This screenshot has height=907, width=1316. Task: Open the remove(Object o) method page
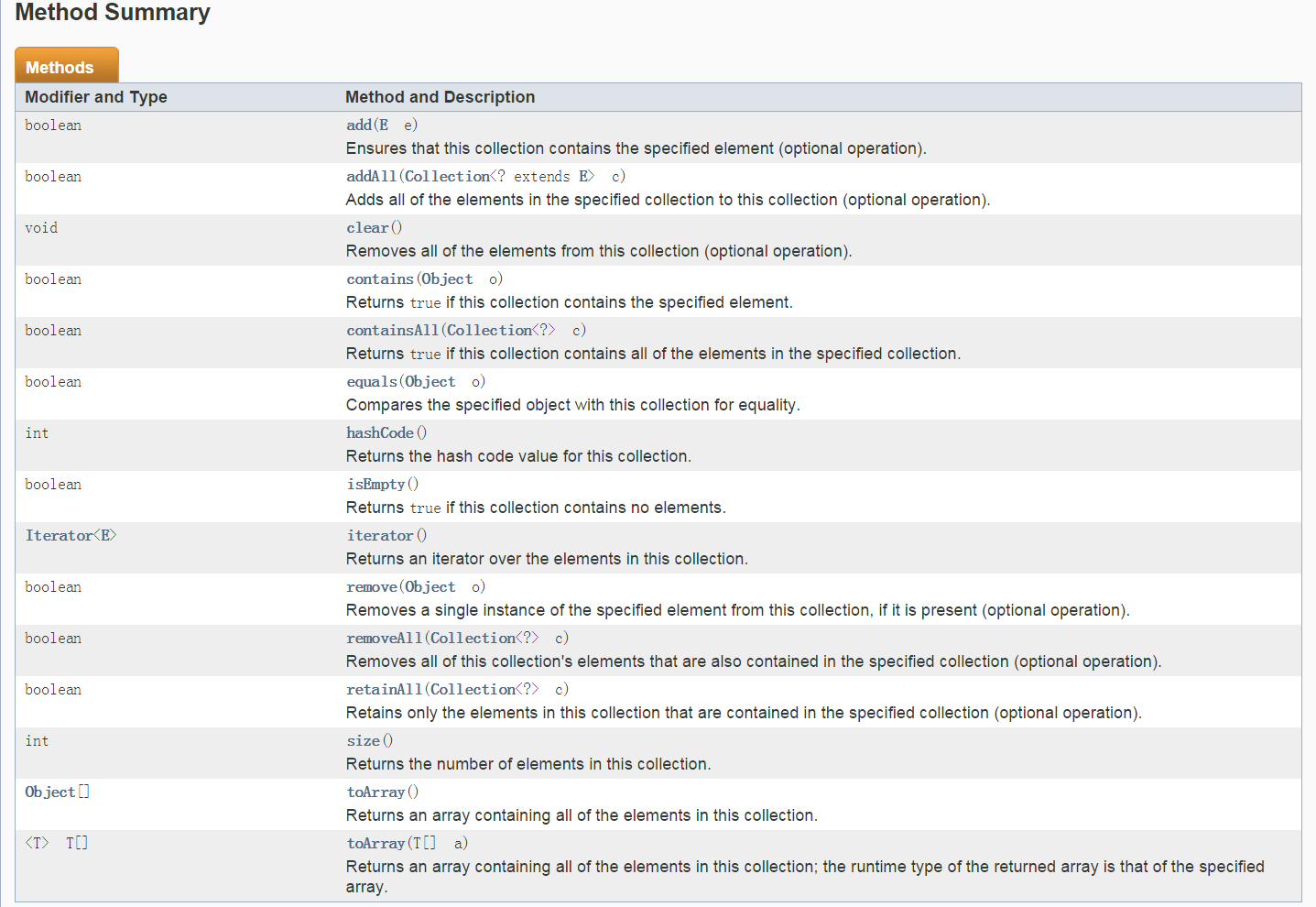[x=371, y=586]
